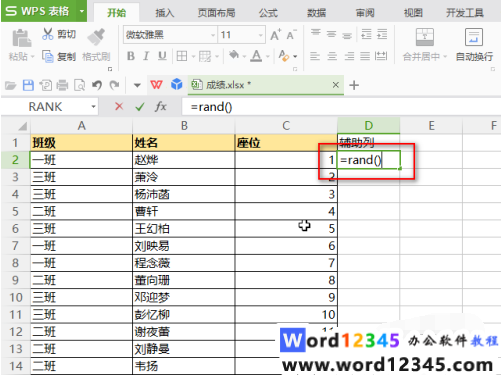
Task: Toggle underline formatting
Action: pos(162,56)
